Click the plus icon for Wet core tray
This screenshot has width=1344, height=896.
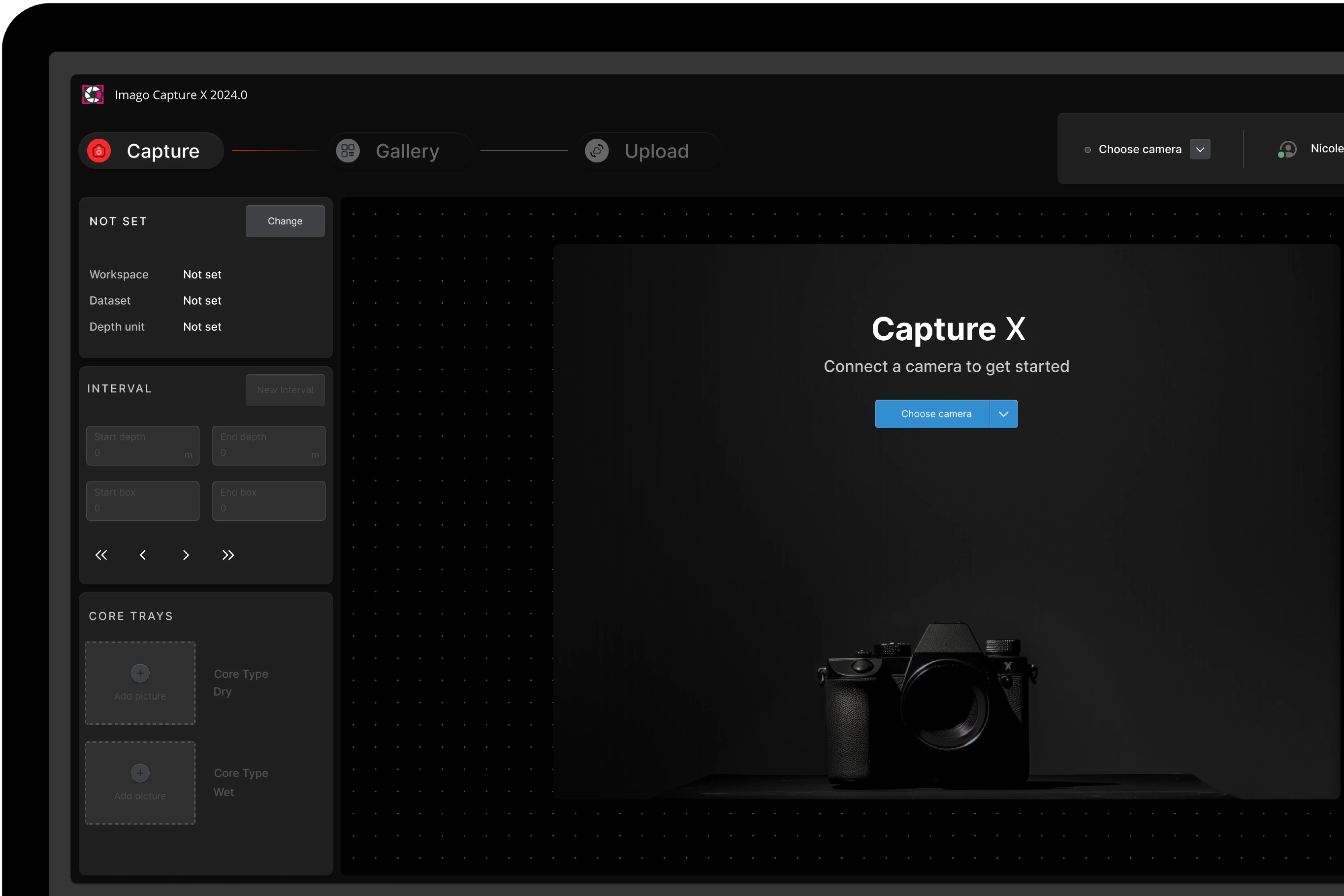coord(140,773)
